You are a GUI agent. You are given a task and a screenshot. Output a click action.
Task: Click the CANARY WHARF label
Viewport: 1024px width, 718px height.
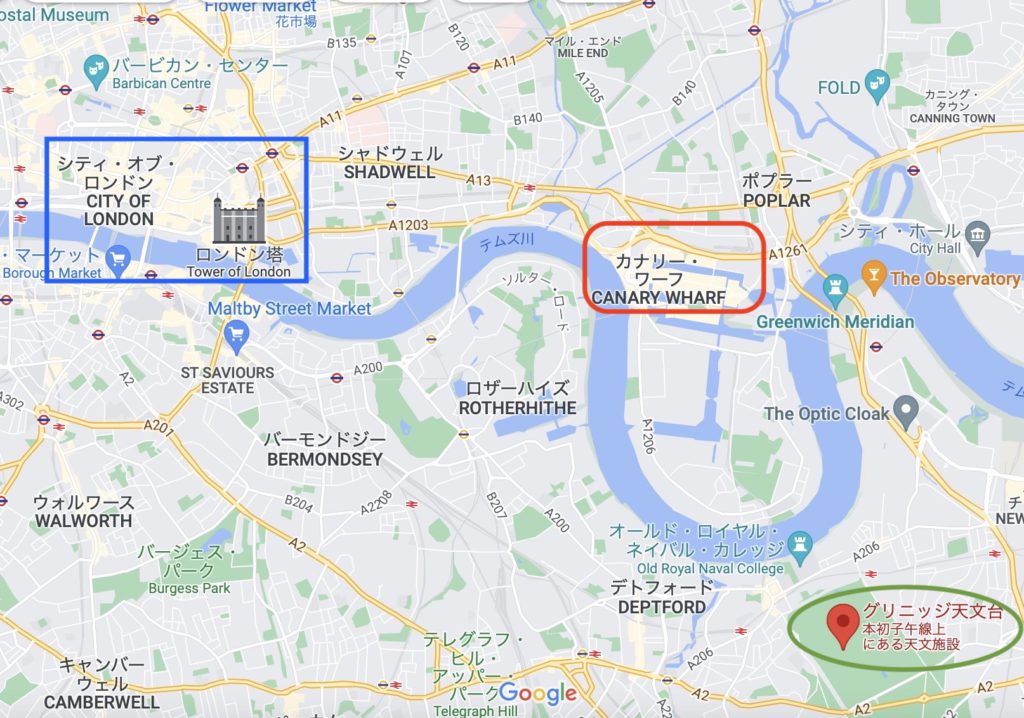(659, 297)
